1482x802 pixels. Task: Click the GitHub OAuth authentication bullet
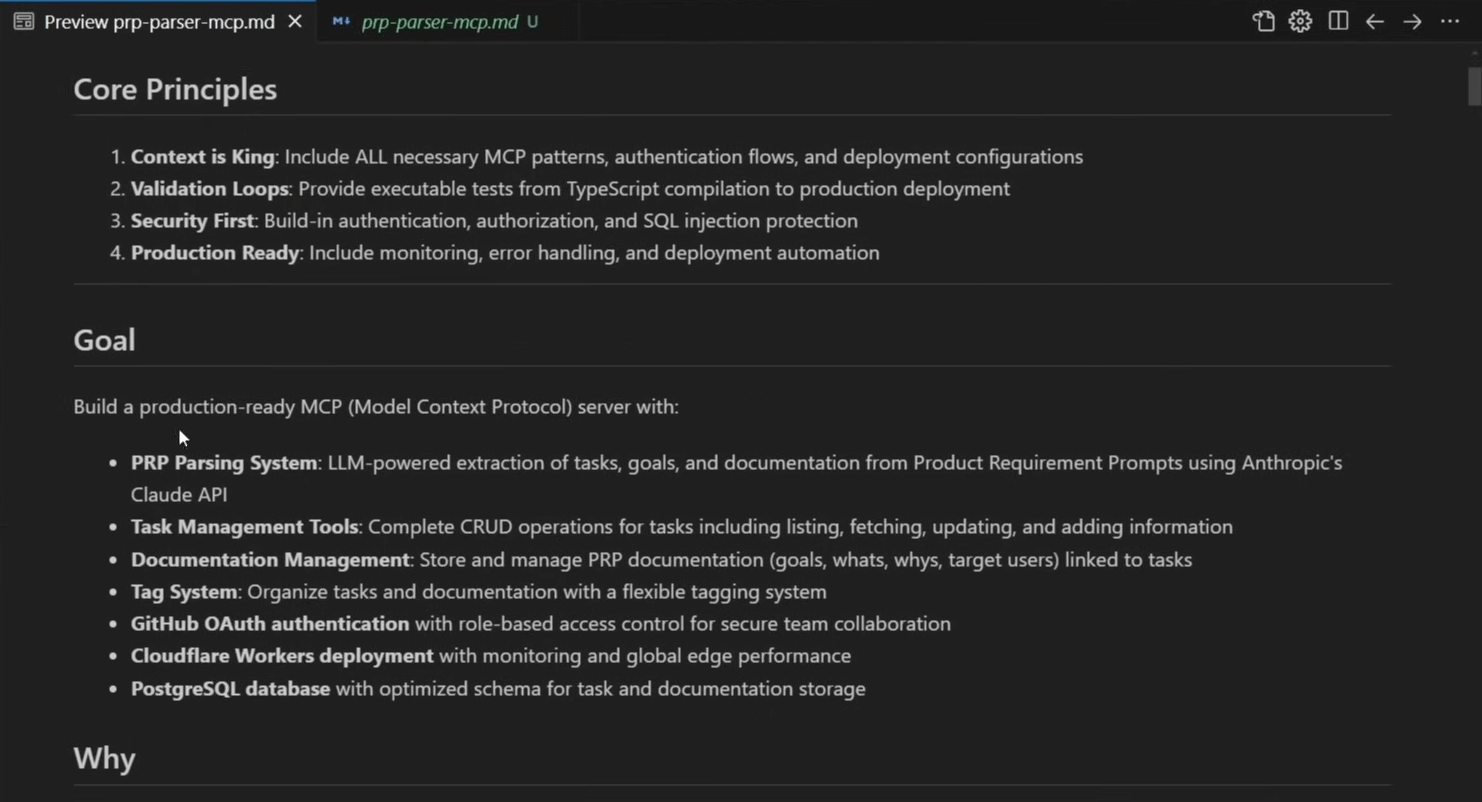click(x=540, y=624)
